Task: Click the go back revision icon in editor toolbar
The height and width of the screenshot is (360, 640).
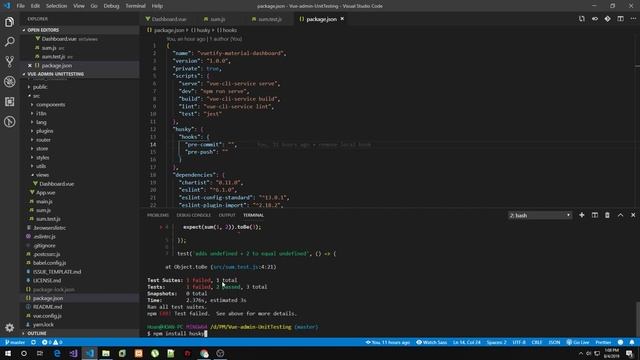Action: 595,19
